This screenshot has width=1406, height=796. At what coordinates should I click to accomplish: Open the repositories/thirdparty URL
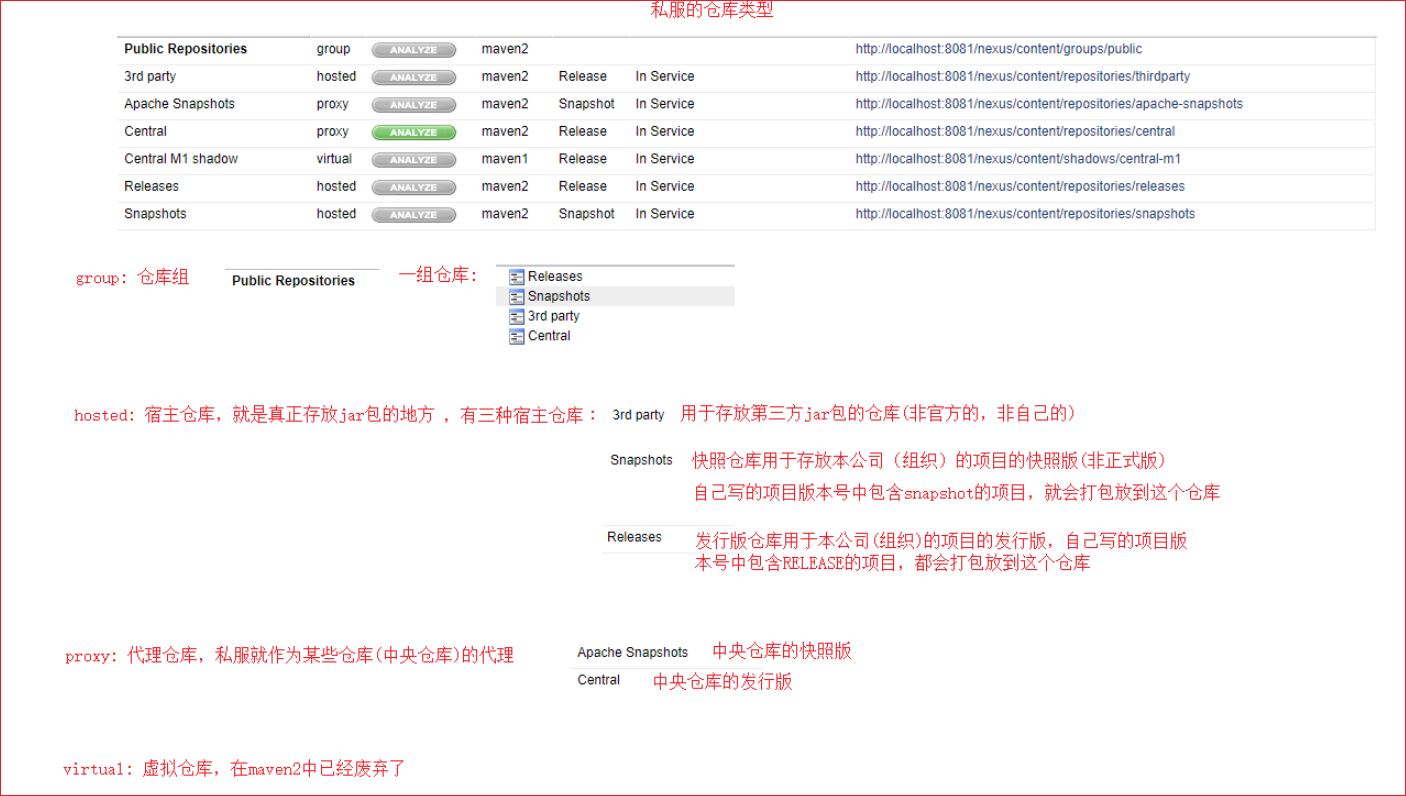(1022, 76)
